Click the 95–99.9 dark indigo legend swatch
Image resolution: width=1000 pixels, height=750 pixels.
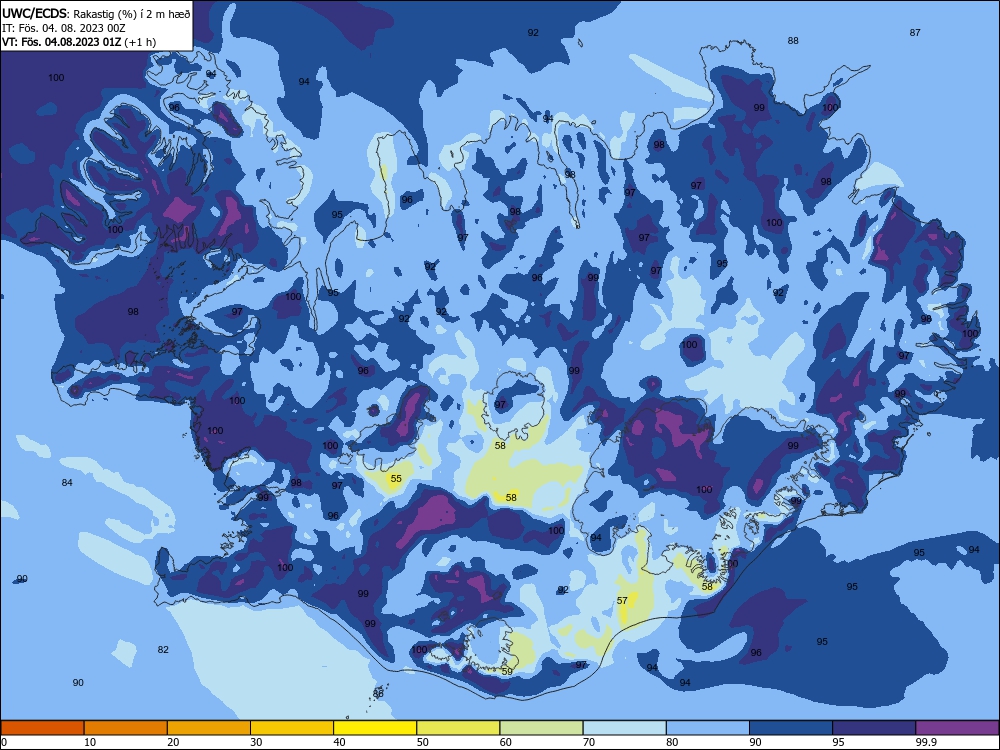(x=874, y=728)
